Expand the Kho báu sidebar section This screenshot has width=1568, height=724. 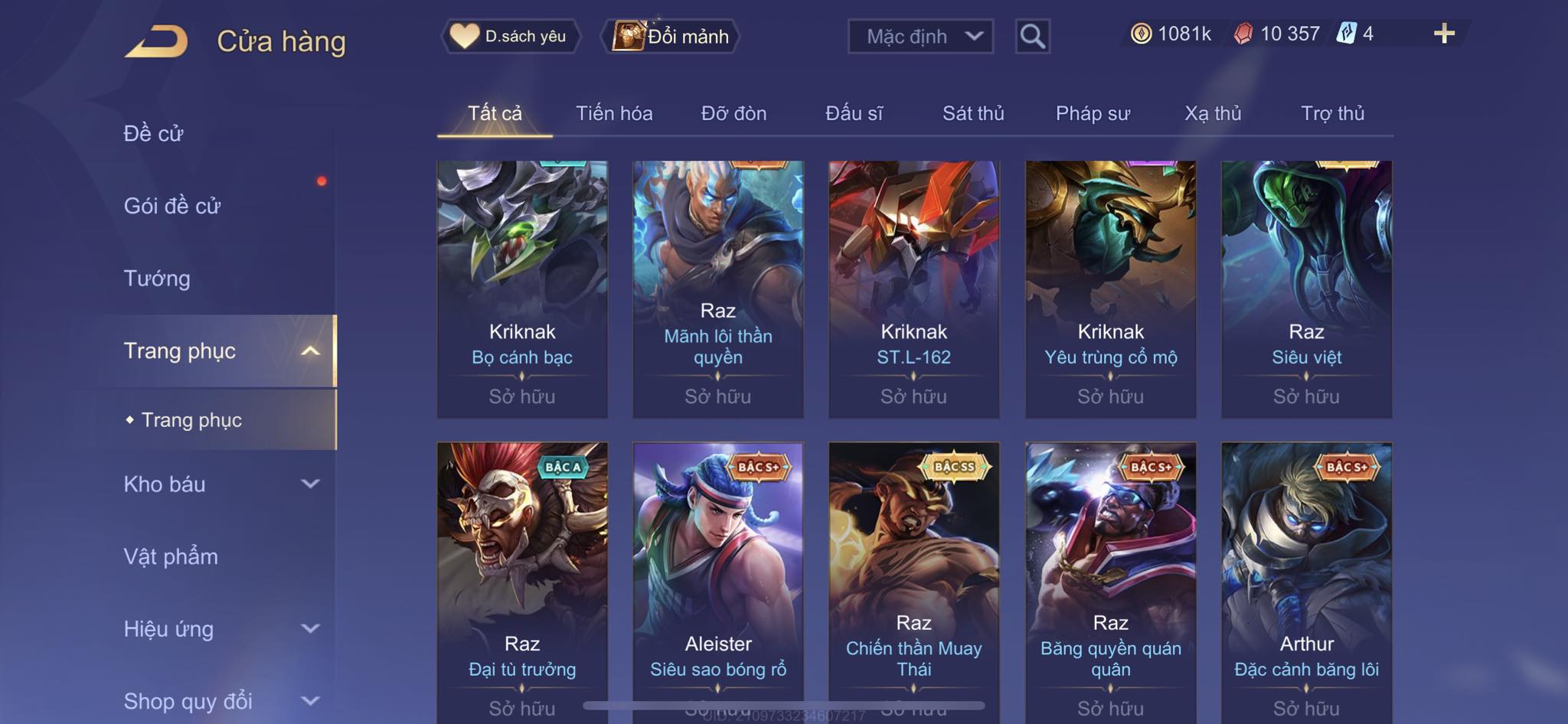coord(310,484)
